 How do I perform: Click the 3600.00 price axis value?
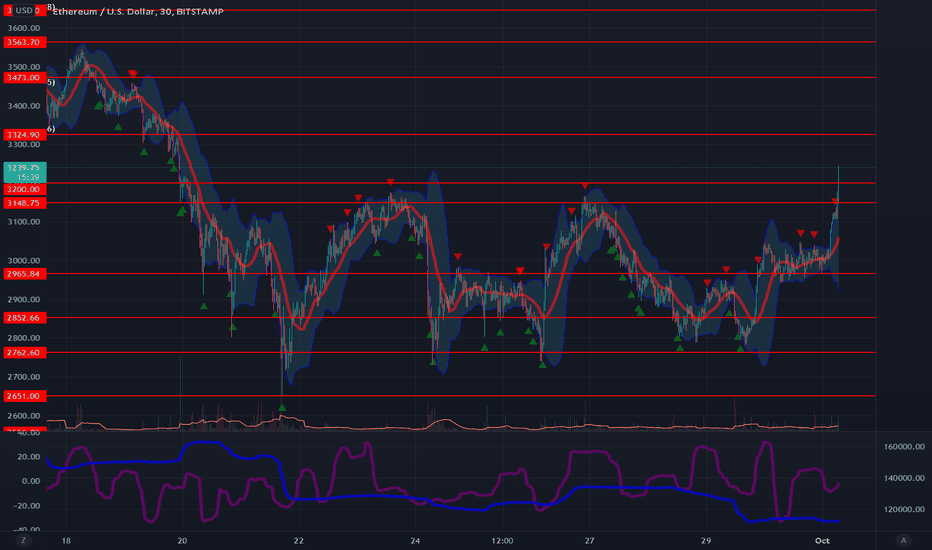(24, 28)
